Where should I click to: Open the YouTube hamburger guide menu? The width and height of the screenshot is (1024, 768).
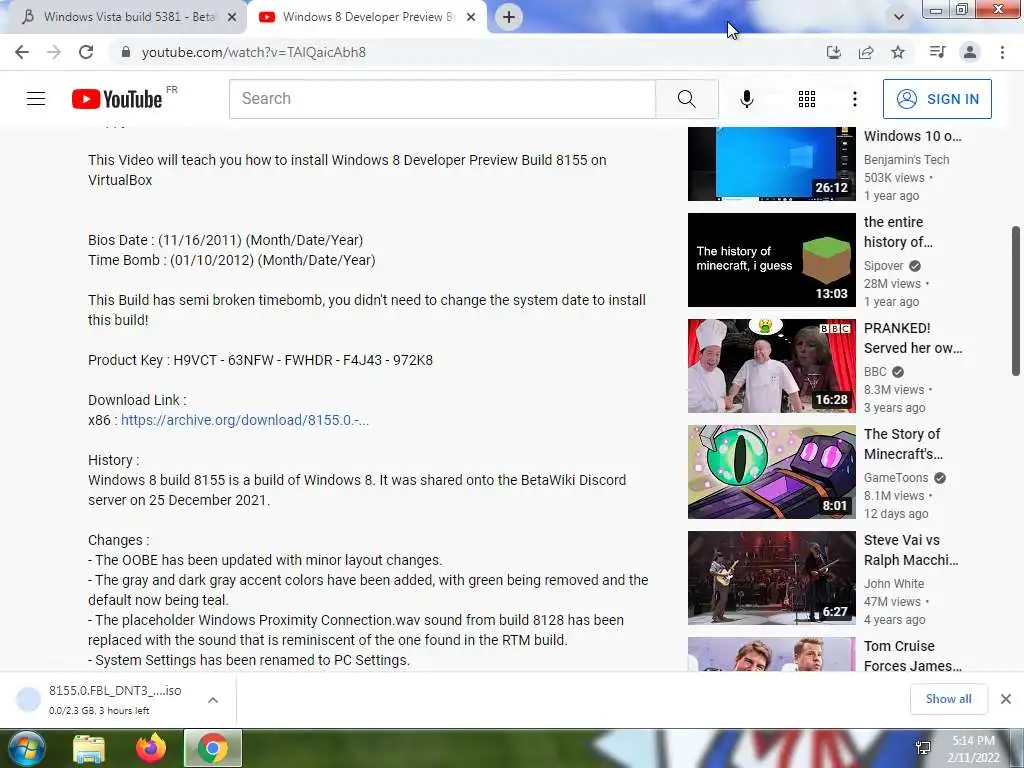36,99
